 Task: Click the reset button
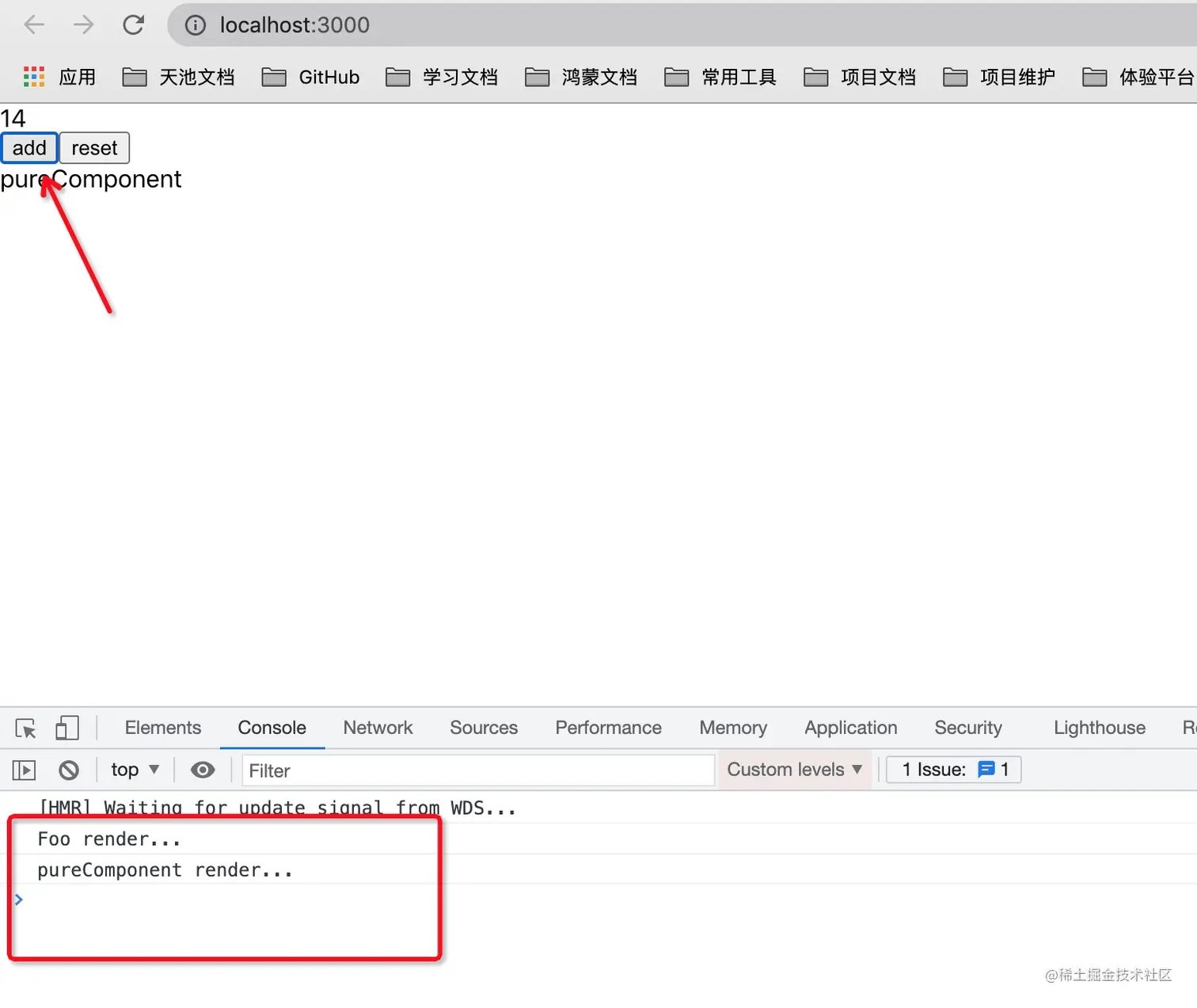coord(94,148)
